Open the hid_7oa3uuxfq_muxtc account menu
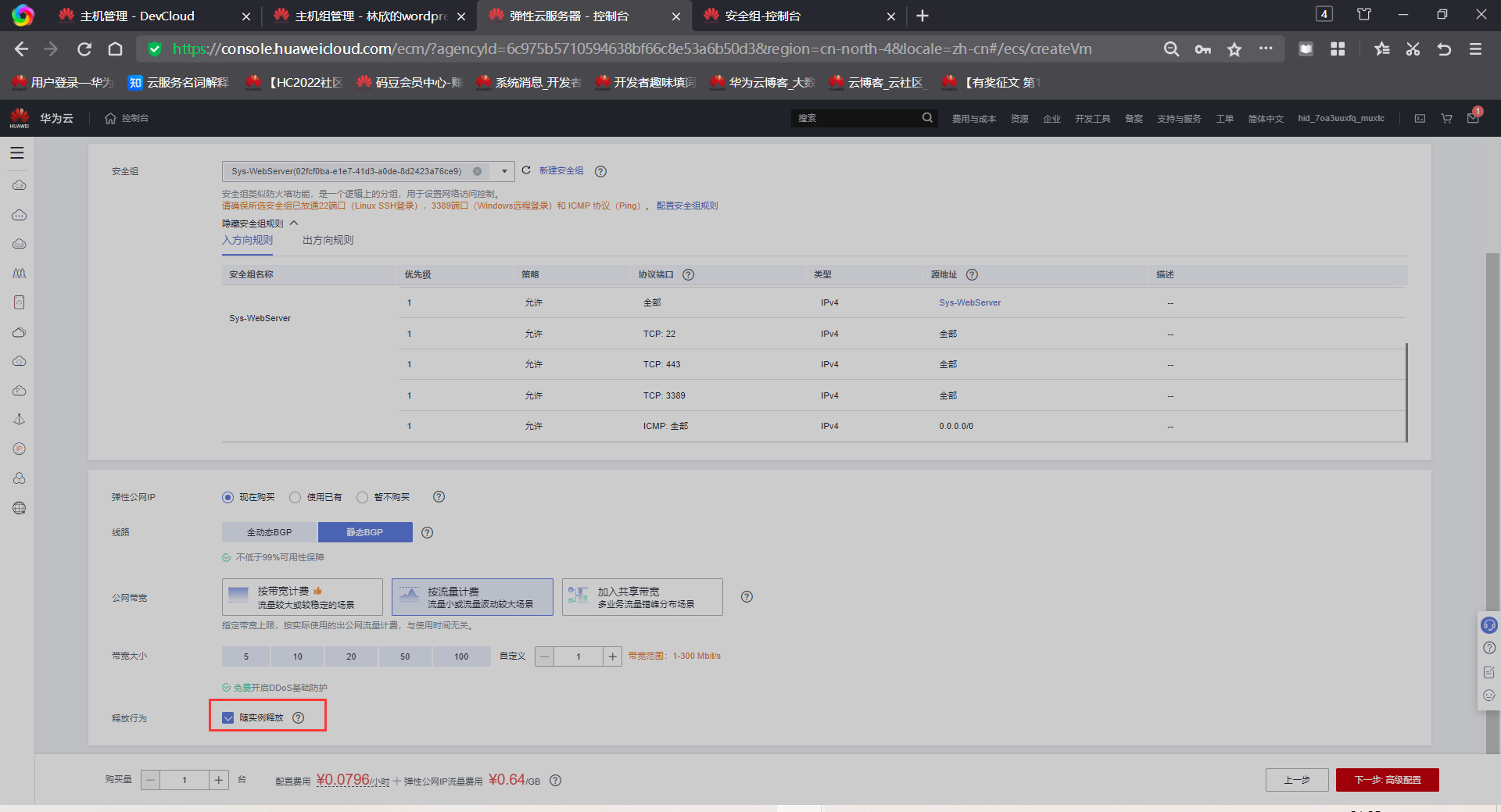 [x=1341, y=119]
